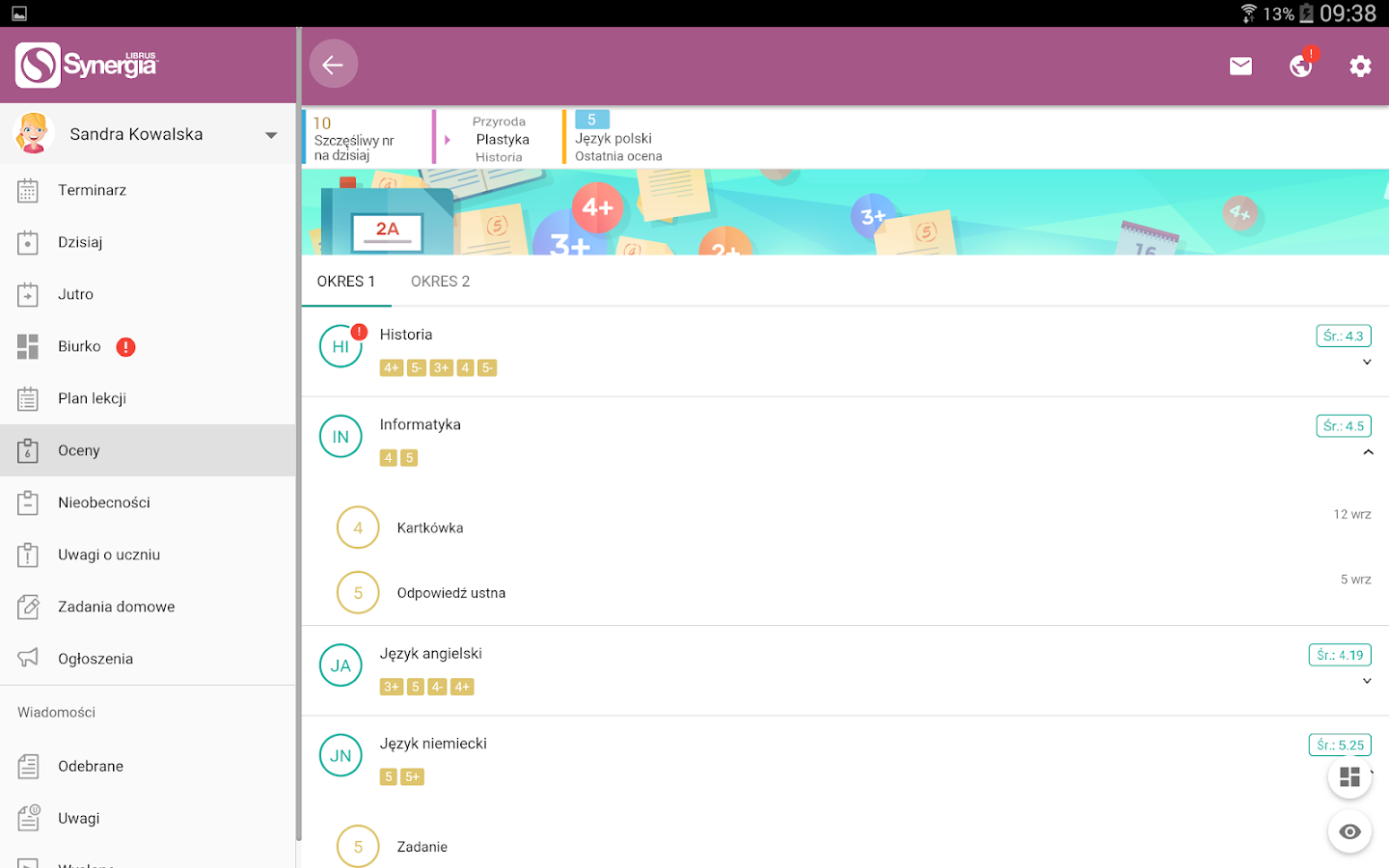The width and height of the screenshot is (1389, 868).
Task: Click the IN subject circle
Action: point(340,437)
